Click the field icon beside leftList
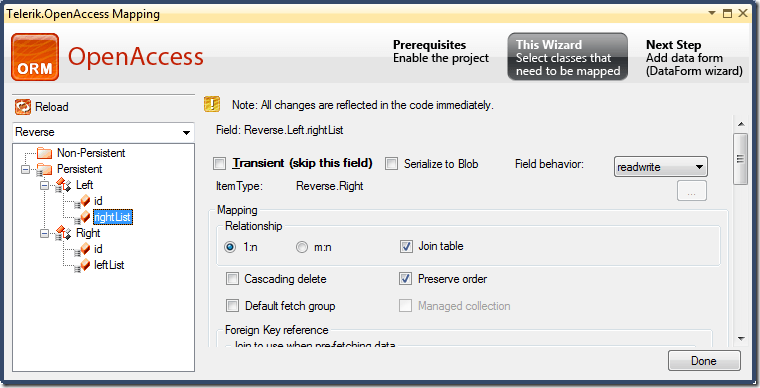 82,265
